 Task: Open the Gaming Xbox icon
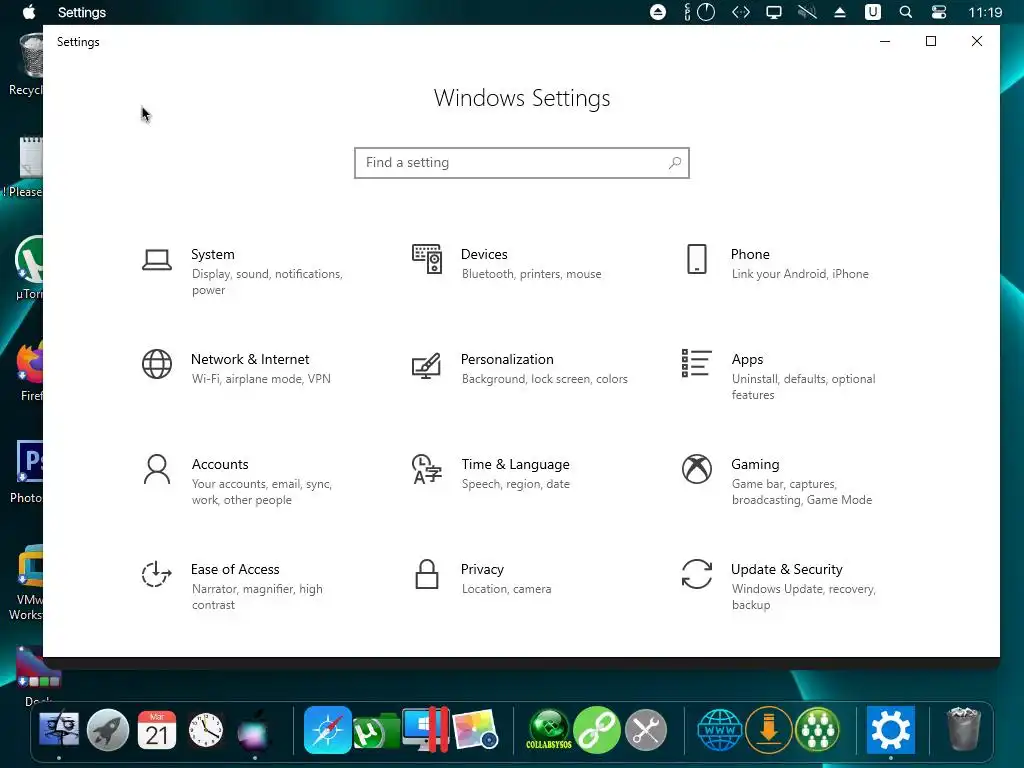click(x=697, y=470)
